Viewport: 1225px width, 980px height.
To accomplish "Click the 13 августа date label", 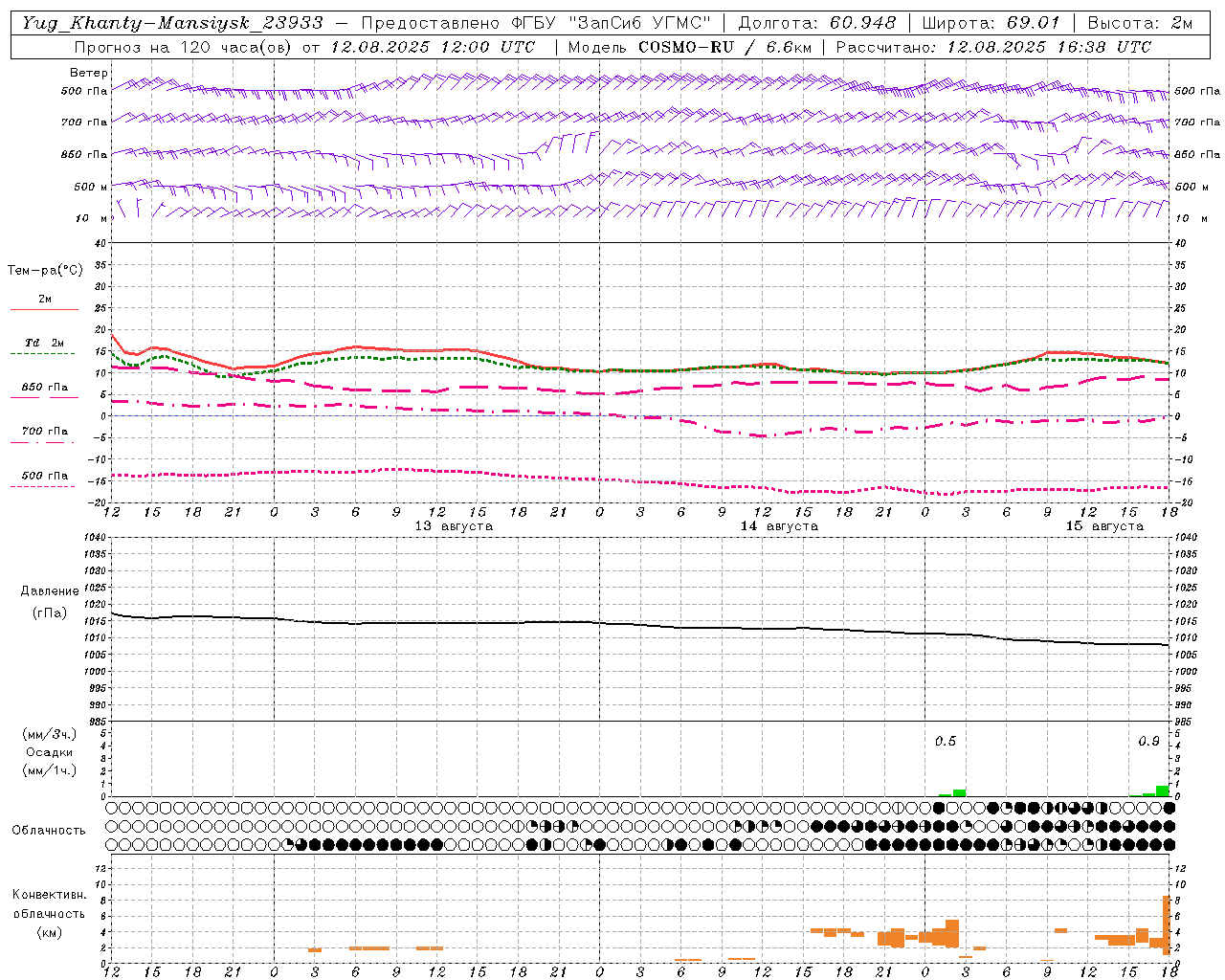I will coord(454,526).
